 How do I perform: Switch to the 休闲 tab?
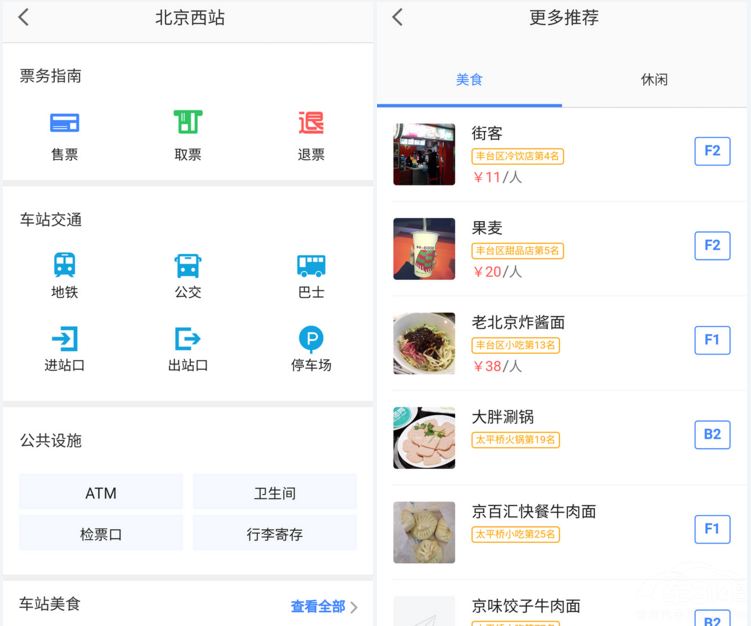pos(654,79)
